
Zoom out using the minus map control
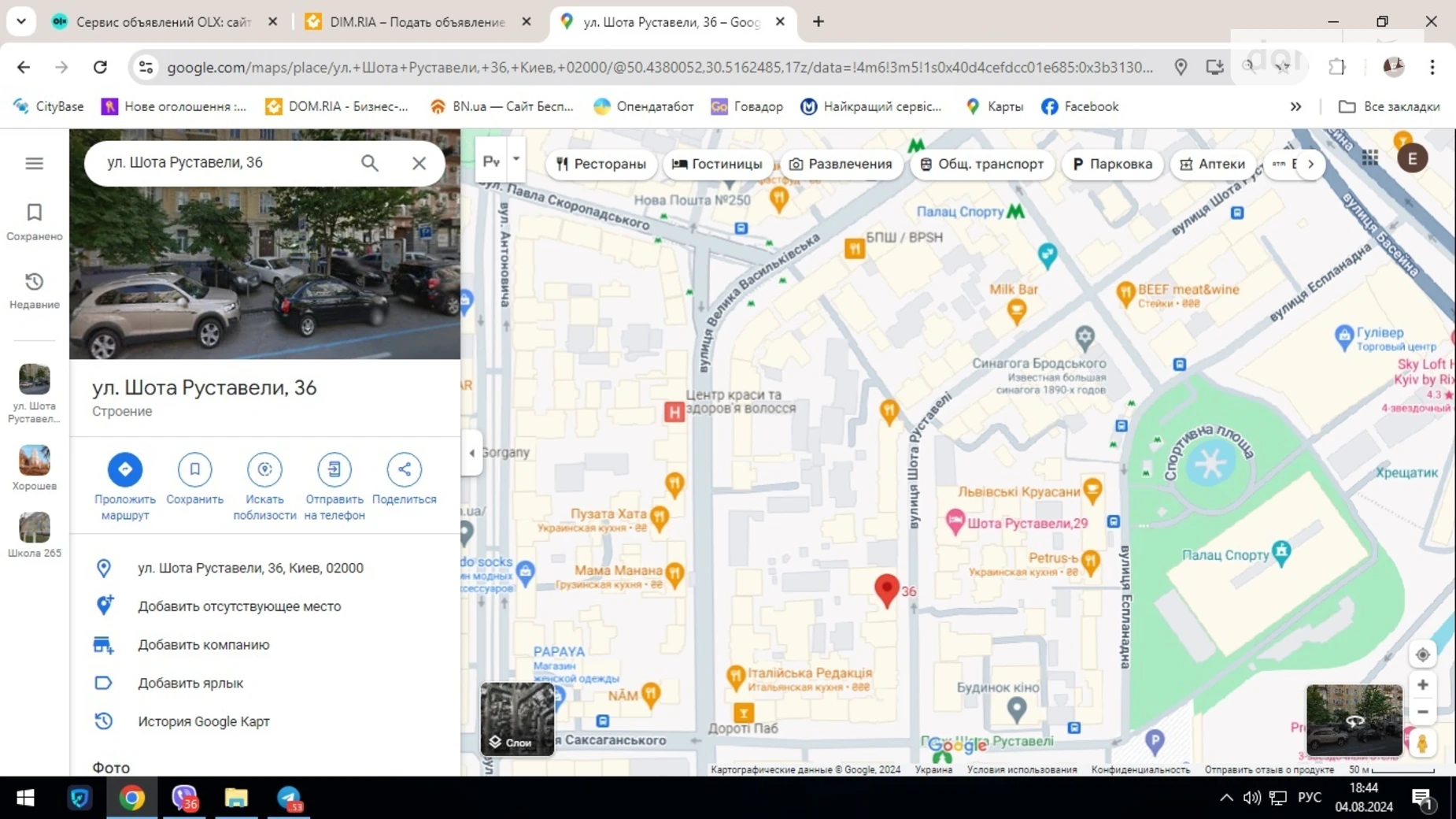[x=1423, y=711]
